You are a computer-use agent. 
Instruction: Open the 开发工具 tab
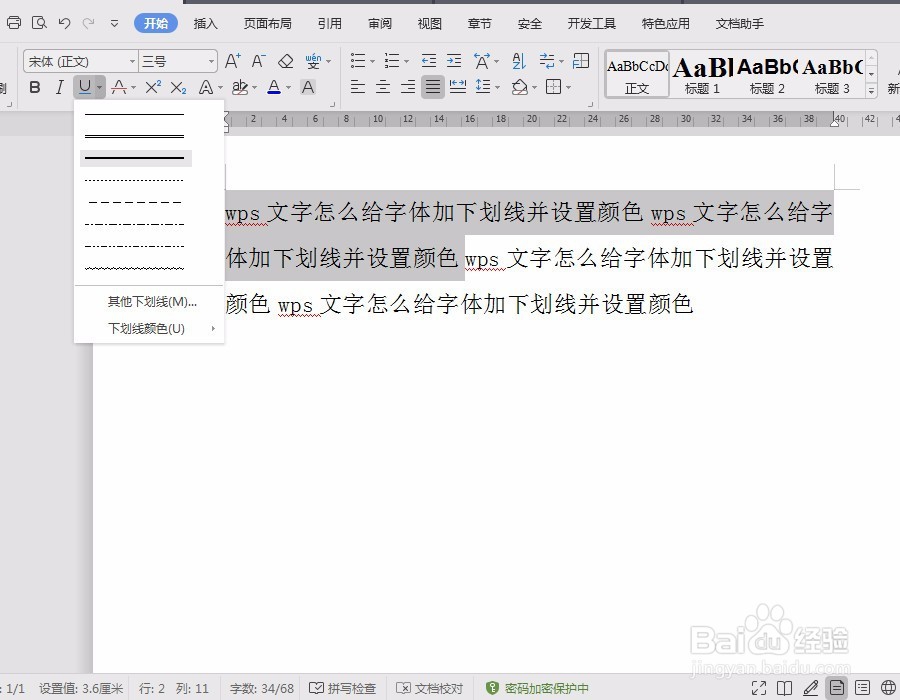[592, 24]
